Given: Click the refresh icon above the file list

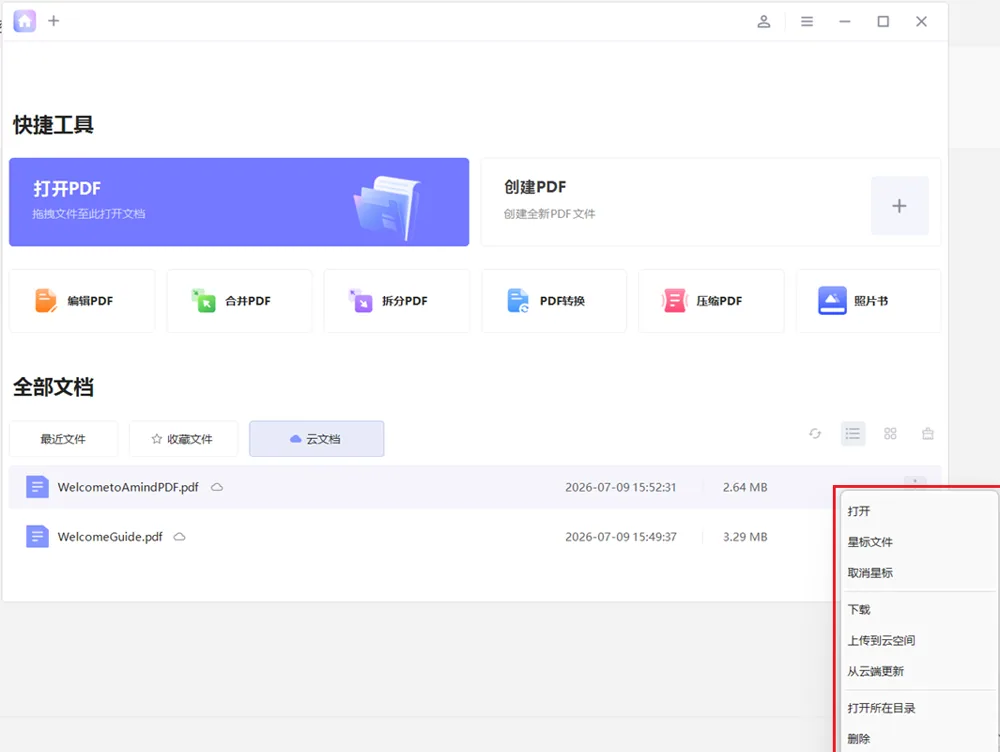Looking at the screenshot, I should coord(815,434).
